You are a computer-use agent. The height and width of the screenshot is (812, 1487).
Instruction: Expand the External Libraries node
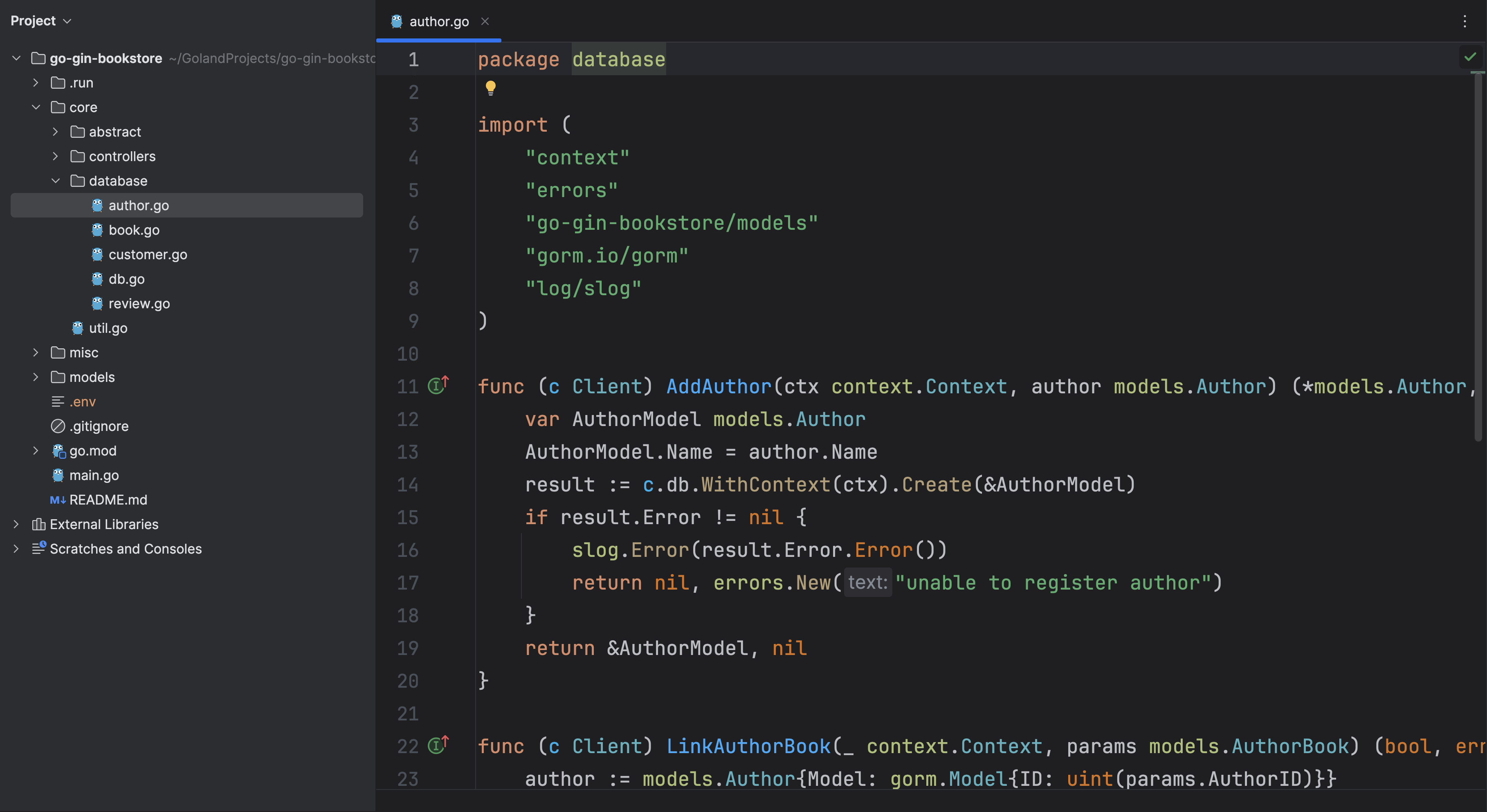16,524
